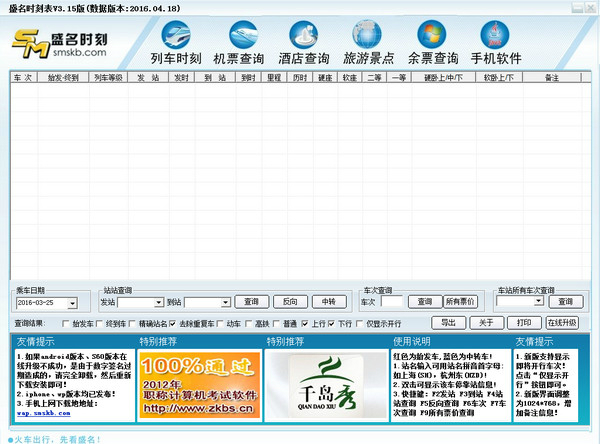Click the 中转 transfer button
The width and height of the screenshot is (600, 444).
click(329, 302)
